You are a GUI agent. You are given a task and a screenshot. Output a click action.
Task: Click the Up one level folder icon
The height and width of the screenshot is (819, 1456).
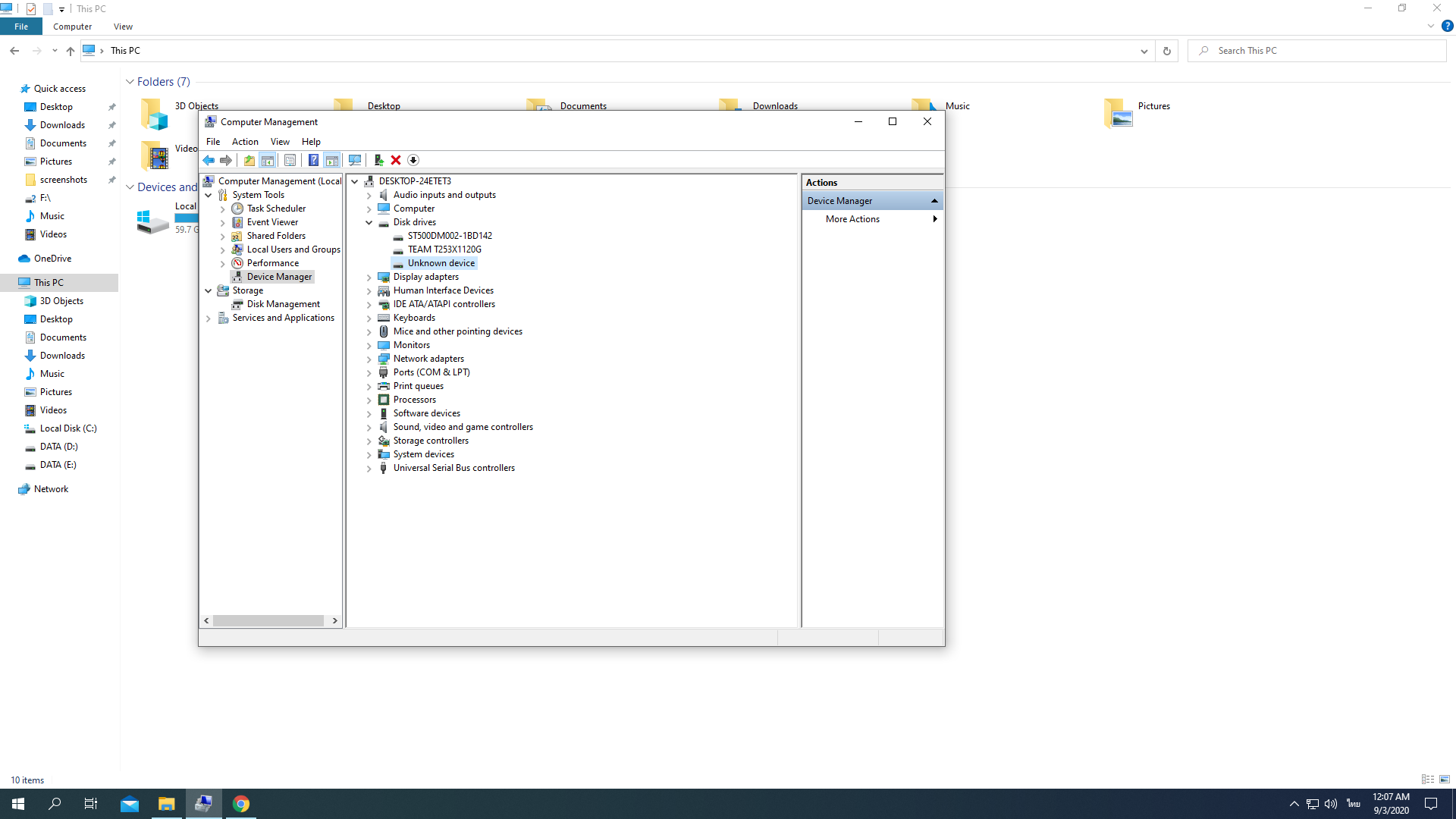pyautogui.click(x=249, y=160)
